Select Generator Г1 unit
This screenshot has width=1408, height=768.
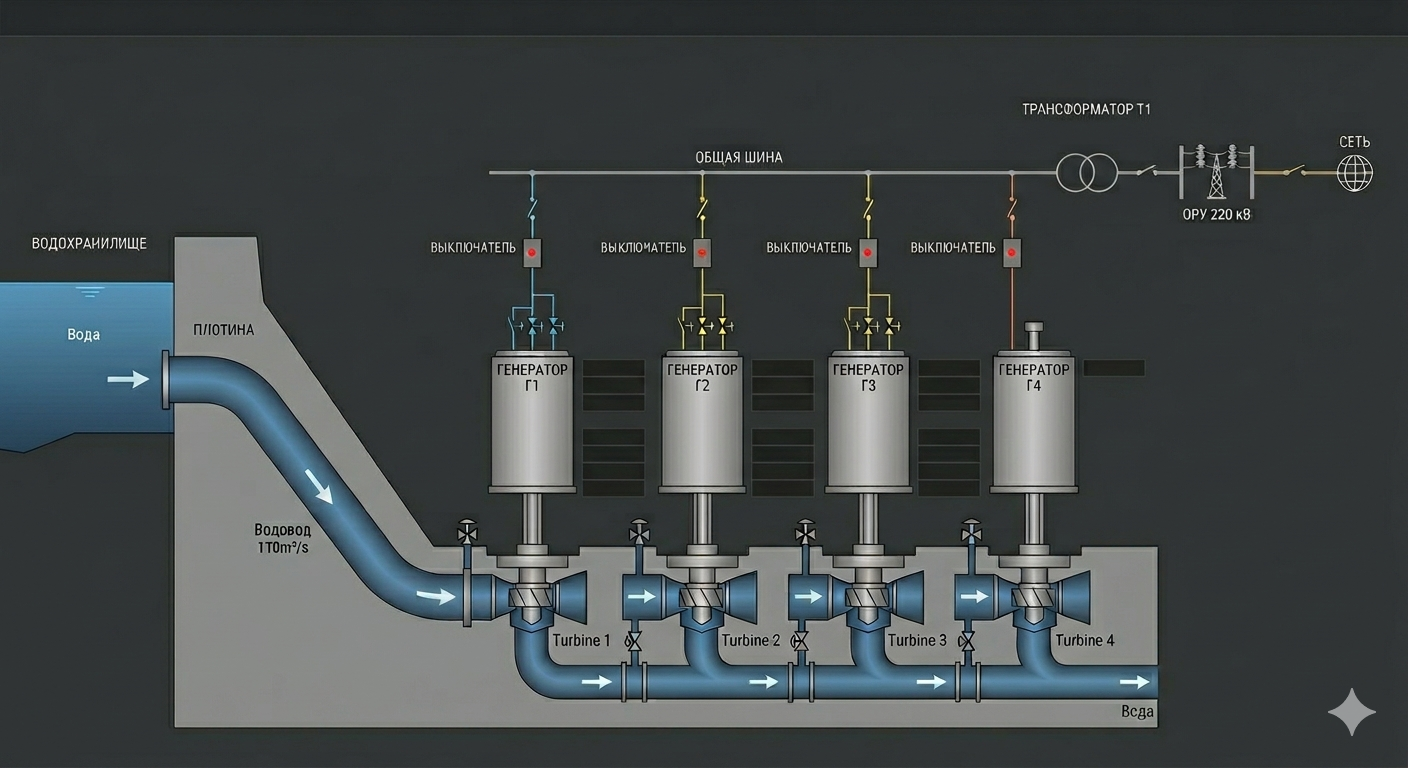[532, 420]
